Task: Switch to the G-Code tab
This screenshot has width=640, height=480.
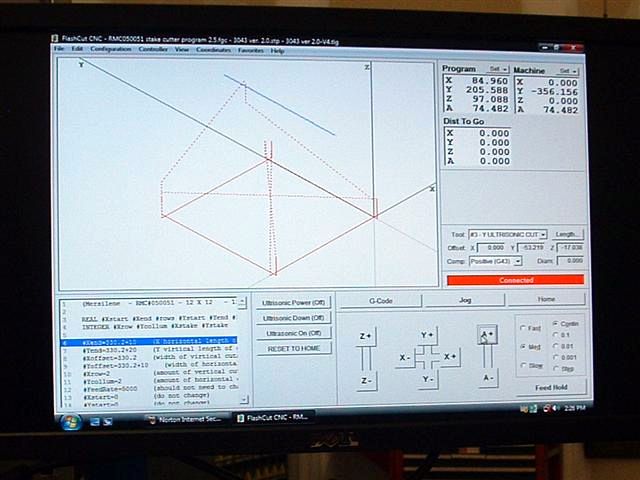Action: click(380, 301)
